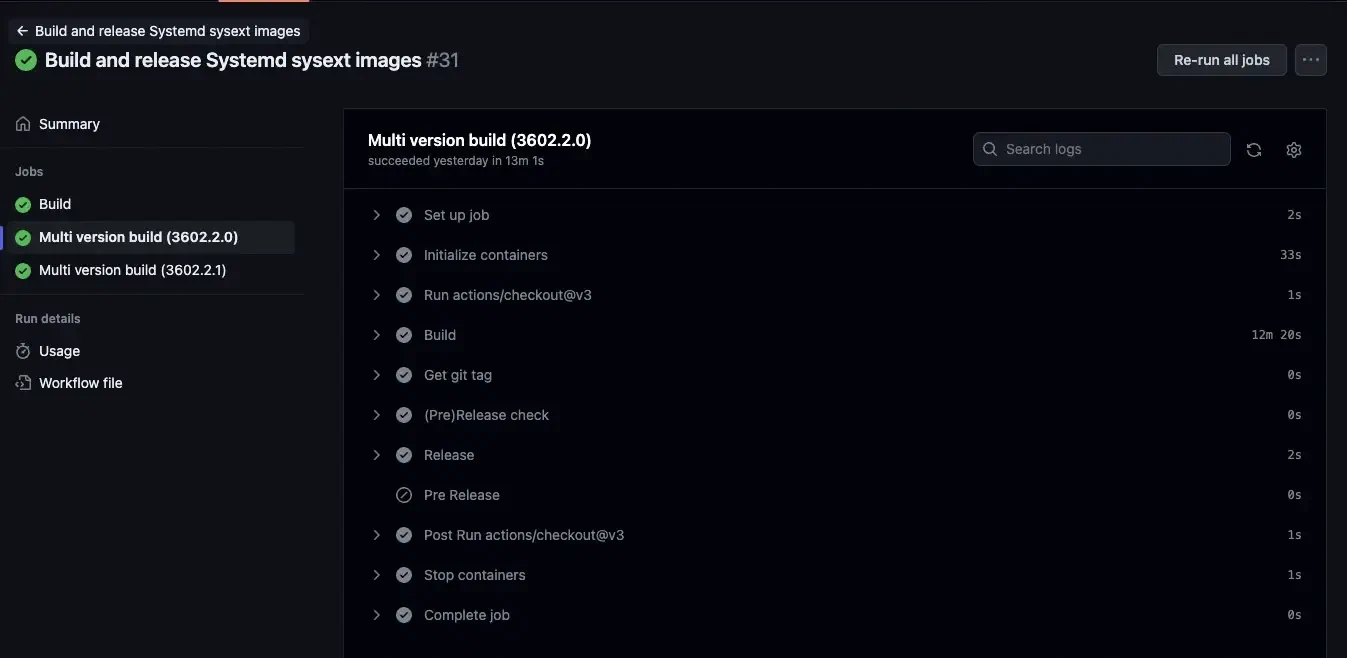Click the Re-run all jobs button
Viewport: 1347px width, 658px height.
(x=1221, y=59)
